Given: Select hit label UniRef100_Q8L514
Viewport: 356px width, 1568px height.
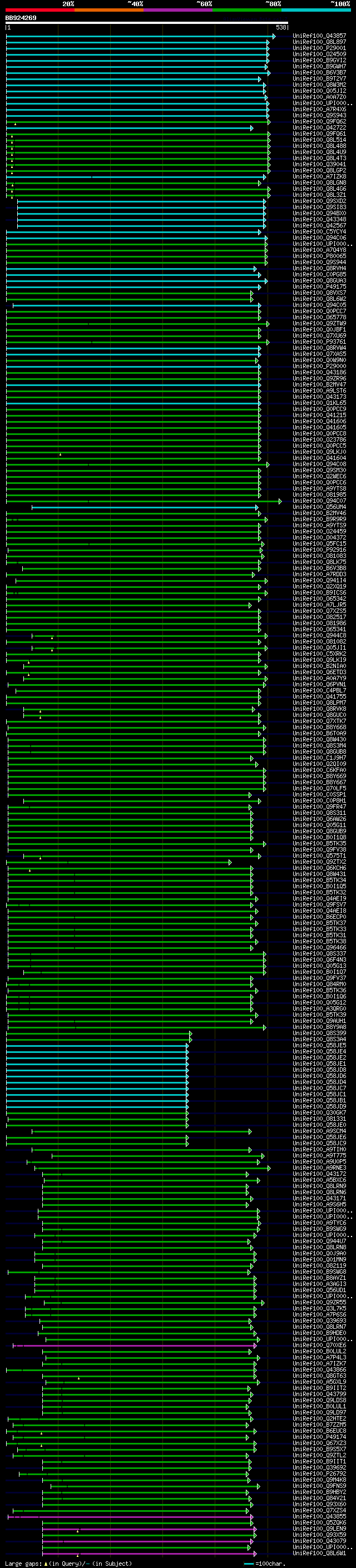Looking at the screenshot, I should pos(319,140).
